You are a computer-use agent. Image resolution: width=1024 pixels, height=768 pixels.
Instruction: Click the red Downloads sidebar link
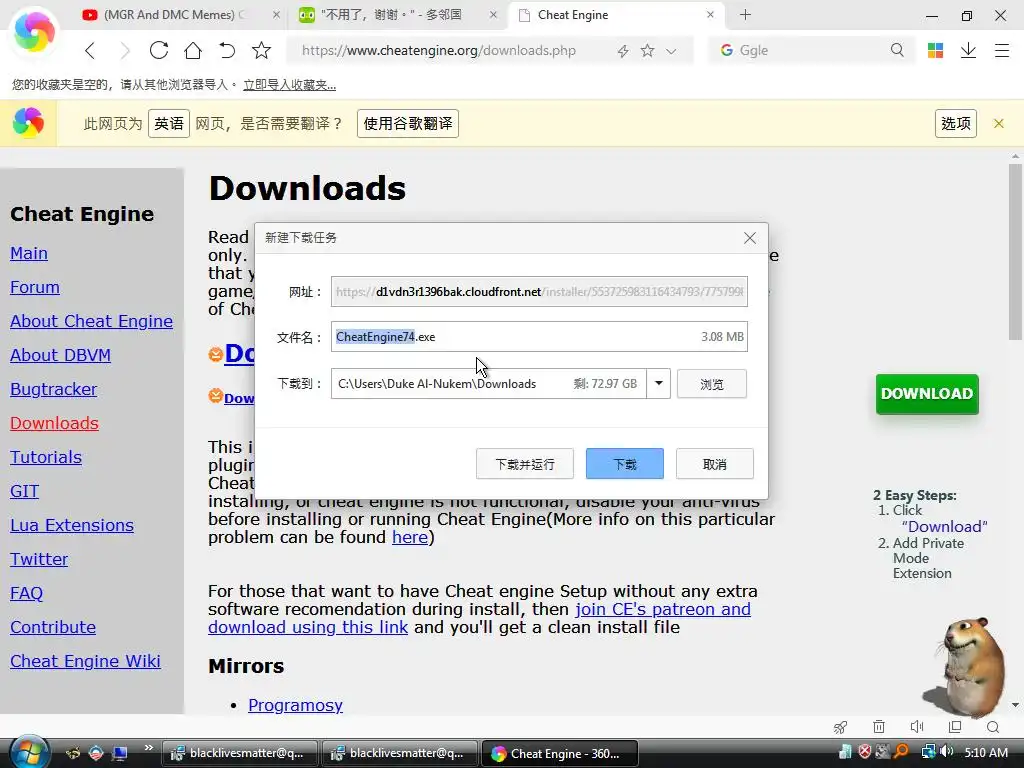pos(54,423)
